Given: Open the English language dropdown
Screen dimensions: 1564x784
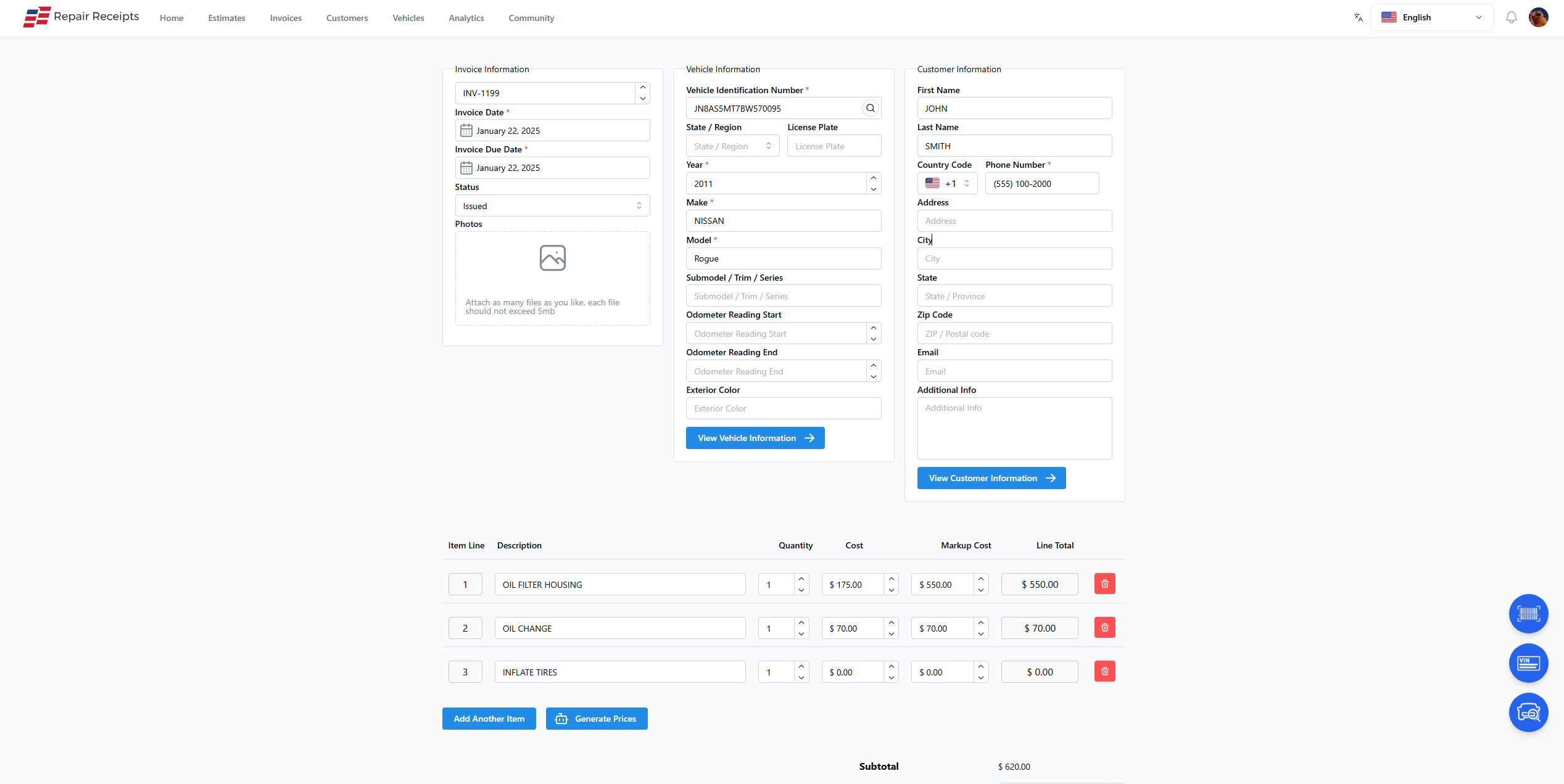Looking at the screenshot, I should pyautogui.click(x=1431, y=17).
